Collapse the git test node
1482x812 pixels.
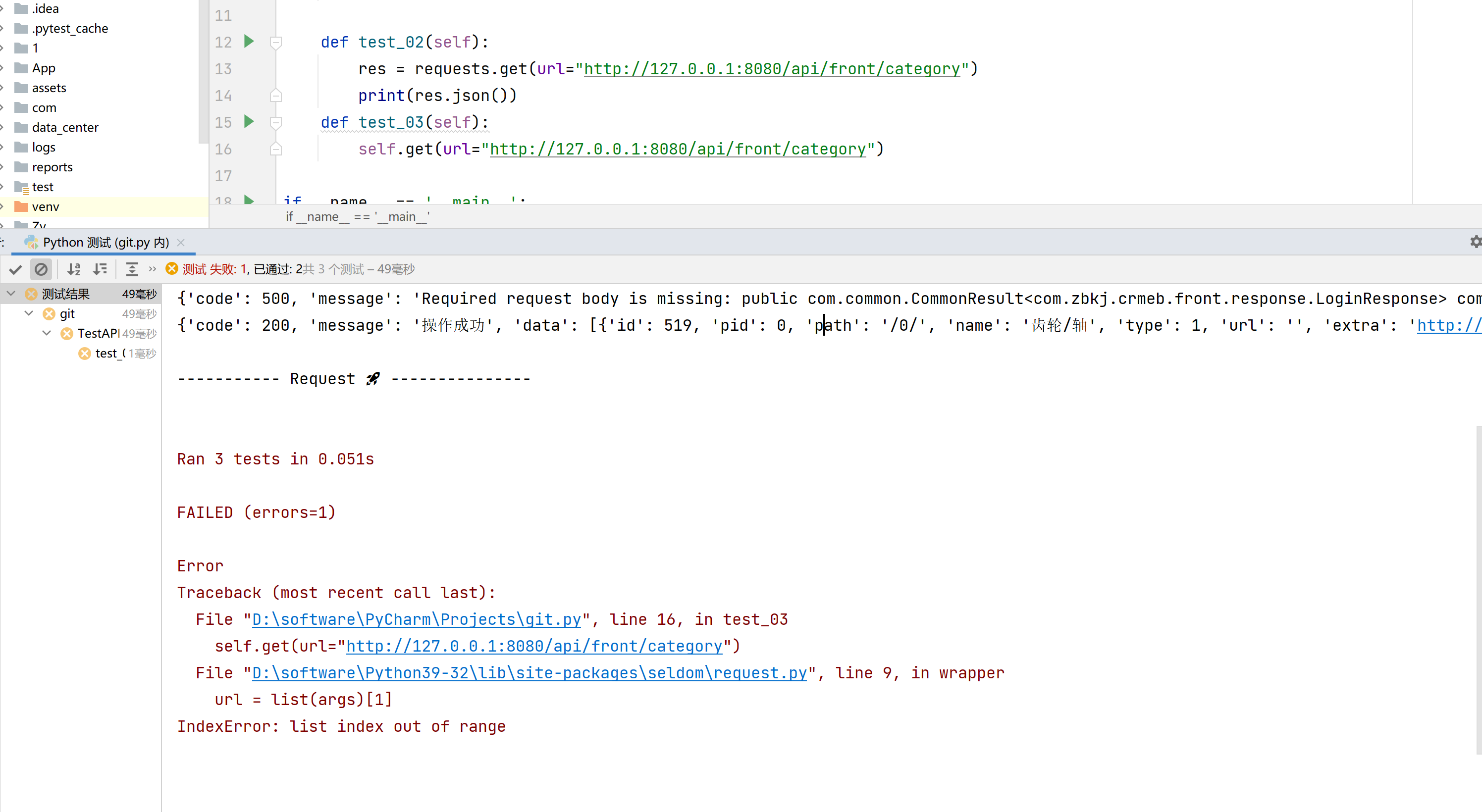pyautogui.click(x=29, y=313)
